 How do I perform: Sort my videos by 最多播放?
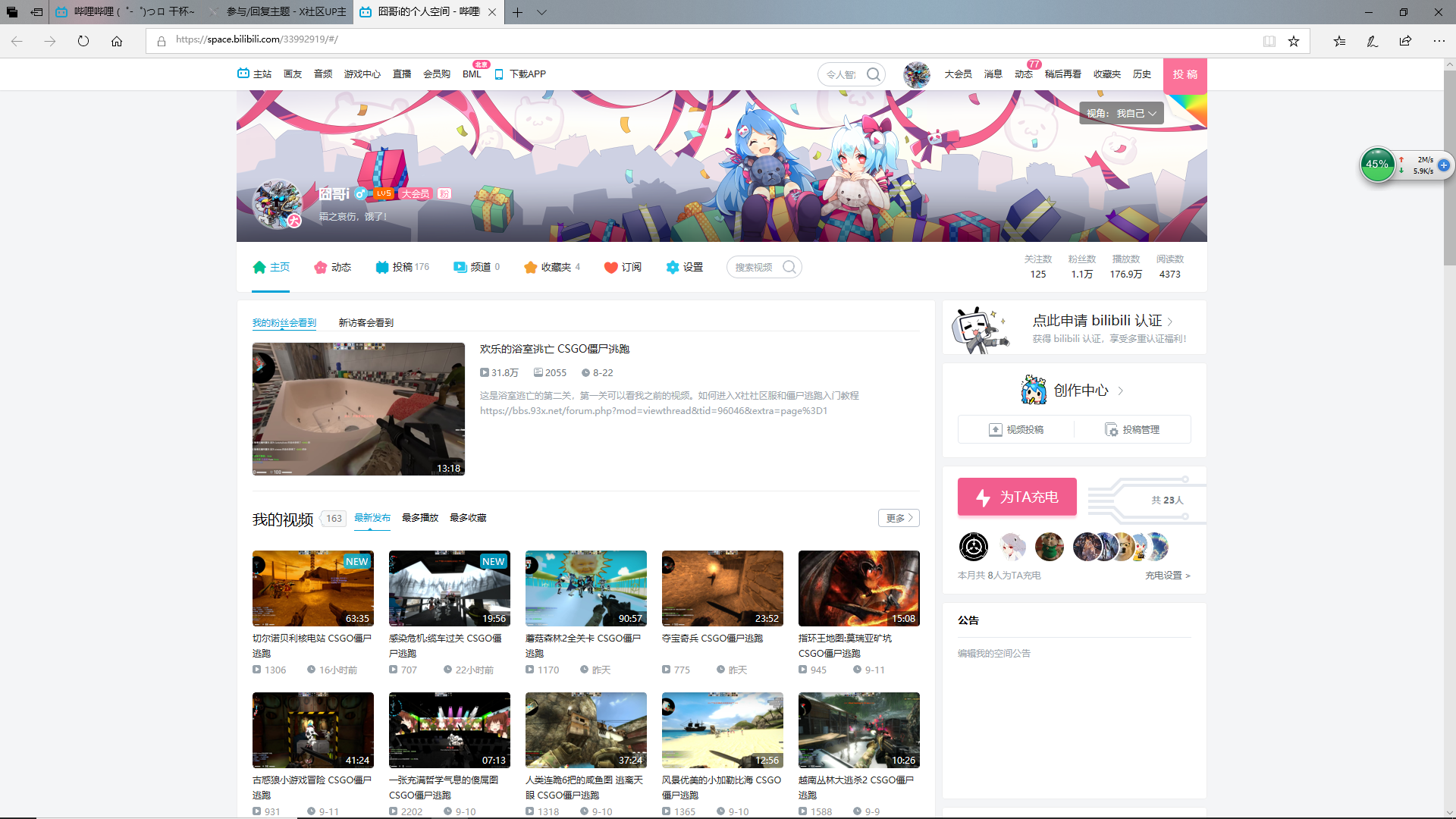(x=420, y=518)
